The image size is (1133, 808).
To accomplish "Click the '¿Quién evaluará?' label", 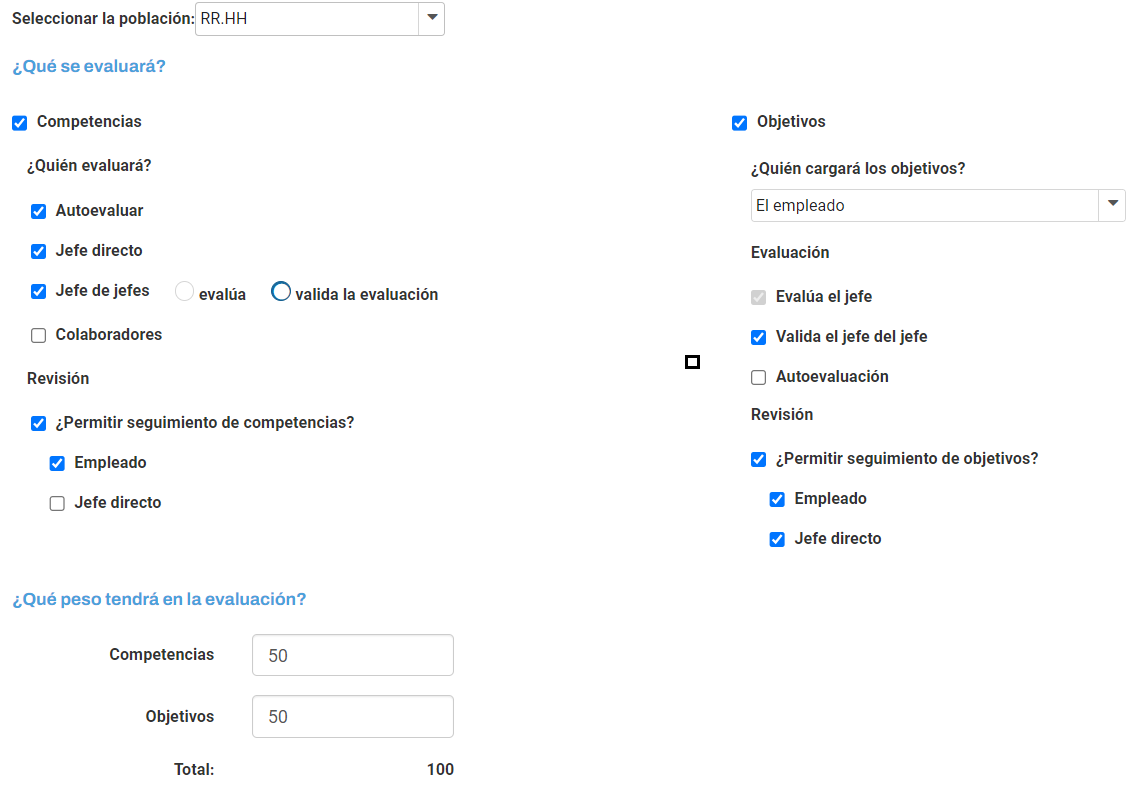I will click(89, 166).
